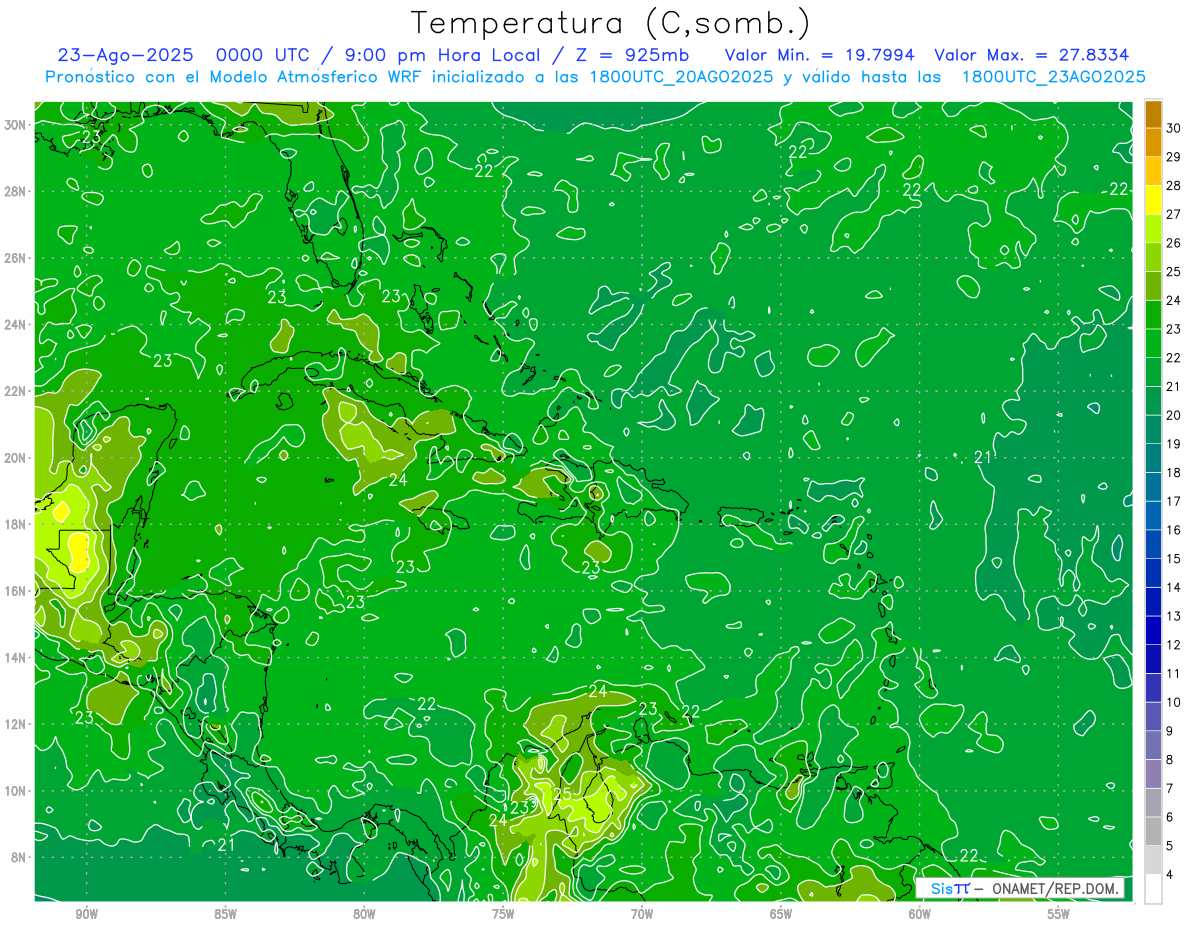
Task: Select the '23-Ago-2025' date text in header
Action: coord(125,55)
